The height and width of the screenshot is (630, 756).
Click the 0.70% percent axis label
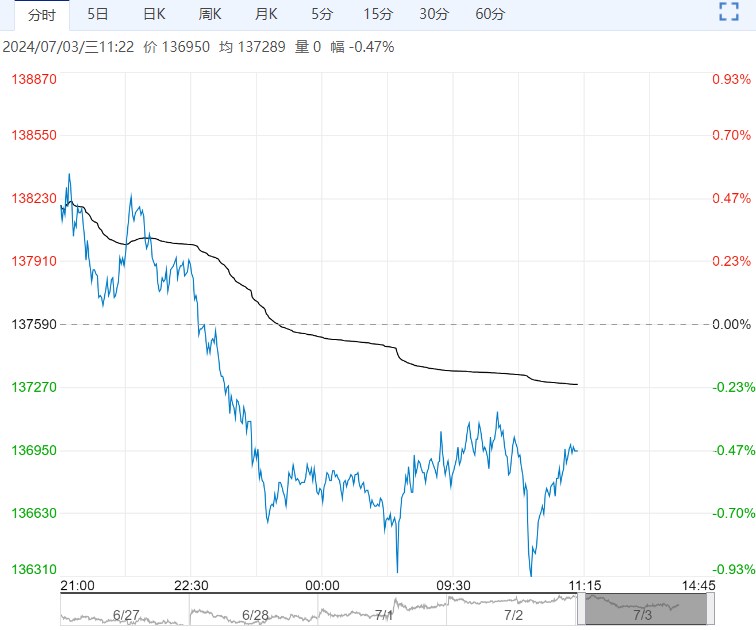coord(732,135)
